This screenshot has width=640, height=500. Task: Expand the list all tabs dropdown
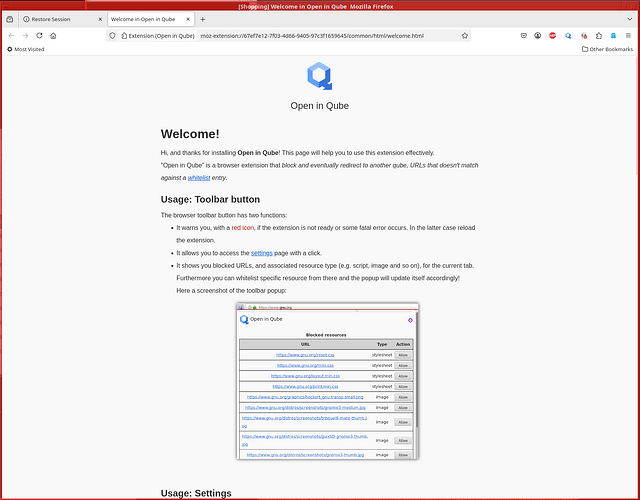(x=629, y=19)
